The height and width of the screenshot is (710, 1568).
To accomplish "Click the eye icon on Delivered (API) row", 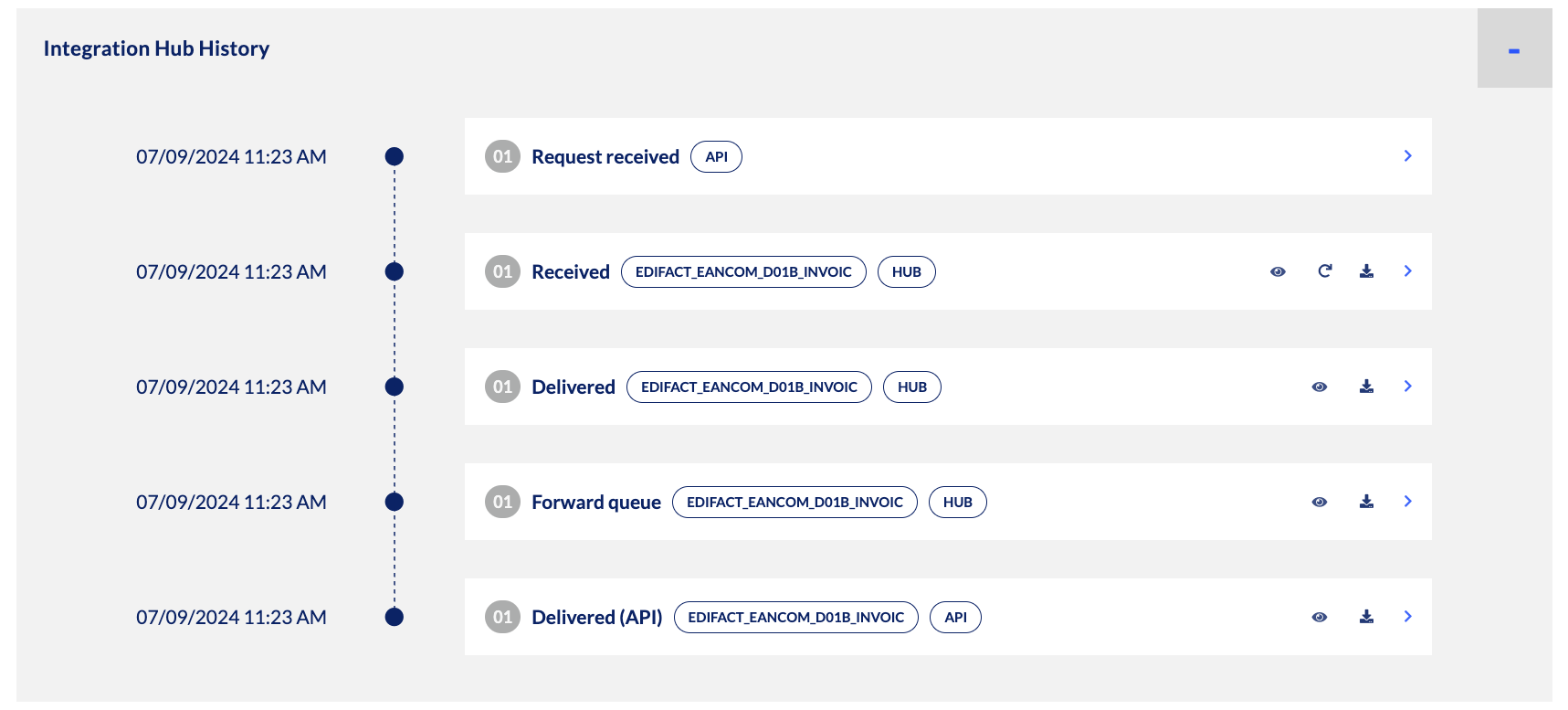I will (x=1320, y=617).
